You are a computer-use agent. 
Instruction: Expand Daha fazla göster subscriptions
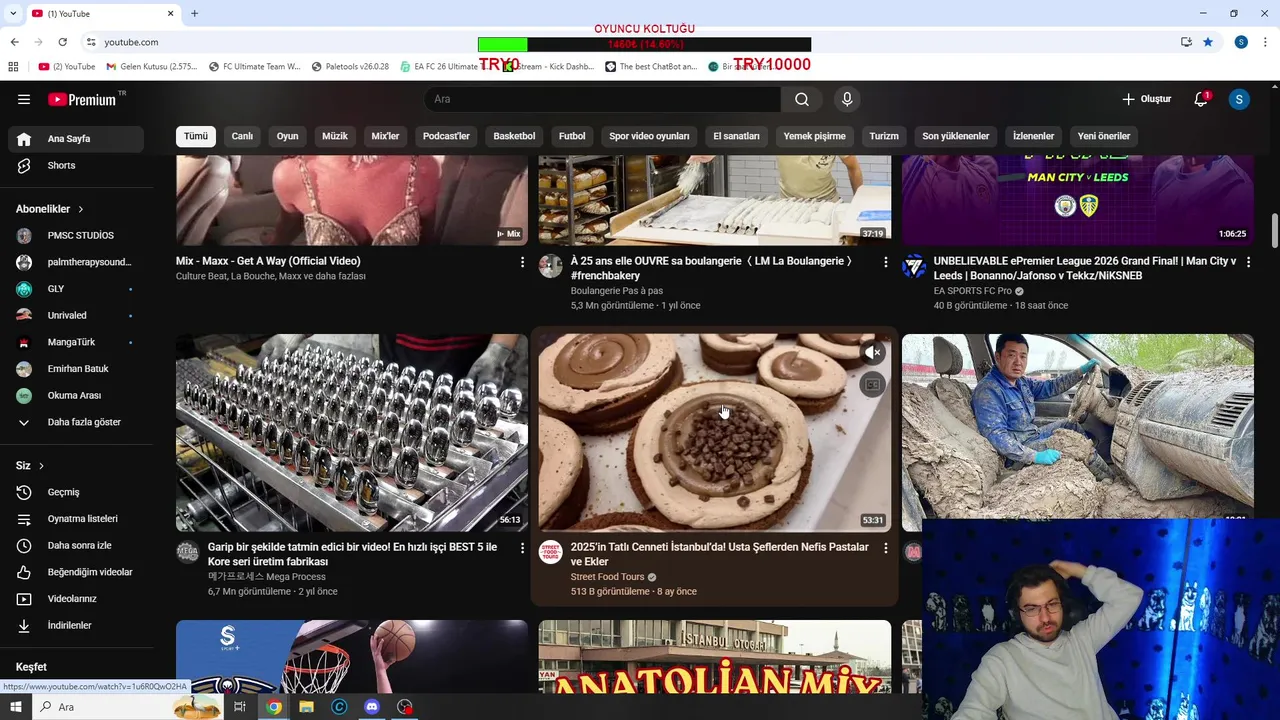tap(76, 422)
